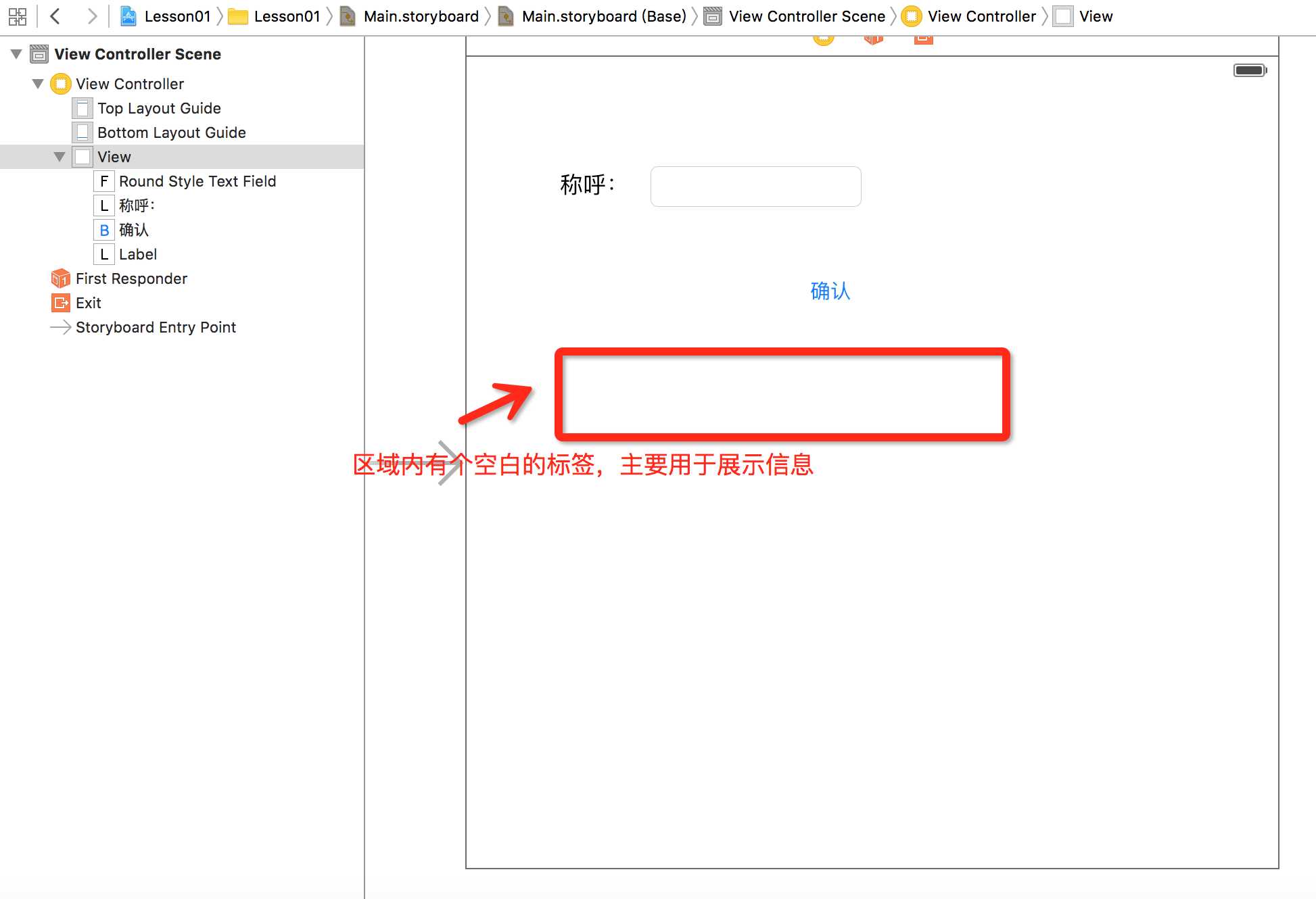This screenshot has width=1316, height=899.
Task: Select Storyboard Entry Point item
Action: (156, 327)
